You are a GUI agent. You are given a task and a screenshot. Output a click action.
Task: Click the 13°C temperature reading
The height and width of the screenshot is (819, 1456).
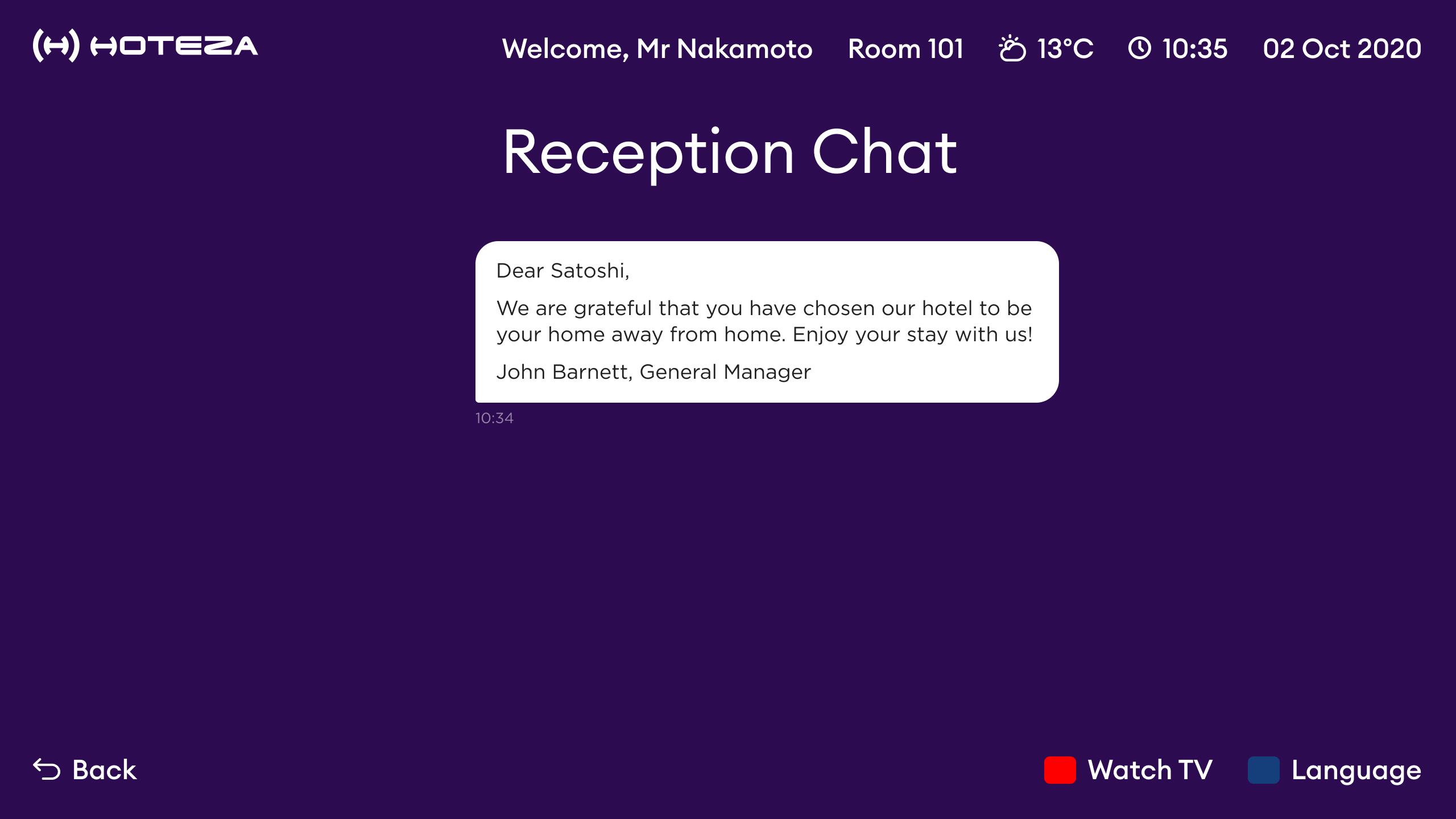click(1065, 49)
